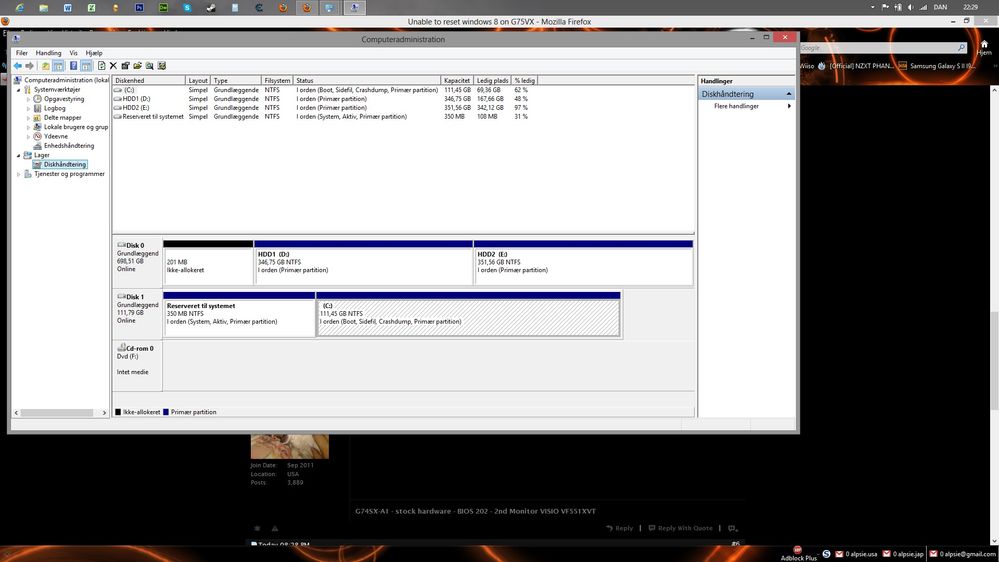Image resolution: width=999 pixels, height=562 pixels.
Task: Sort by the Status column header
Action: click(x=367, y=81)
